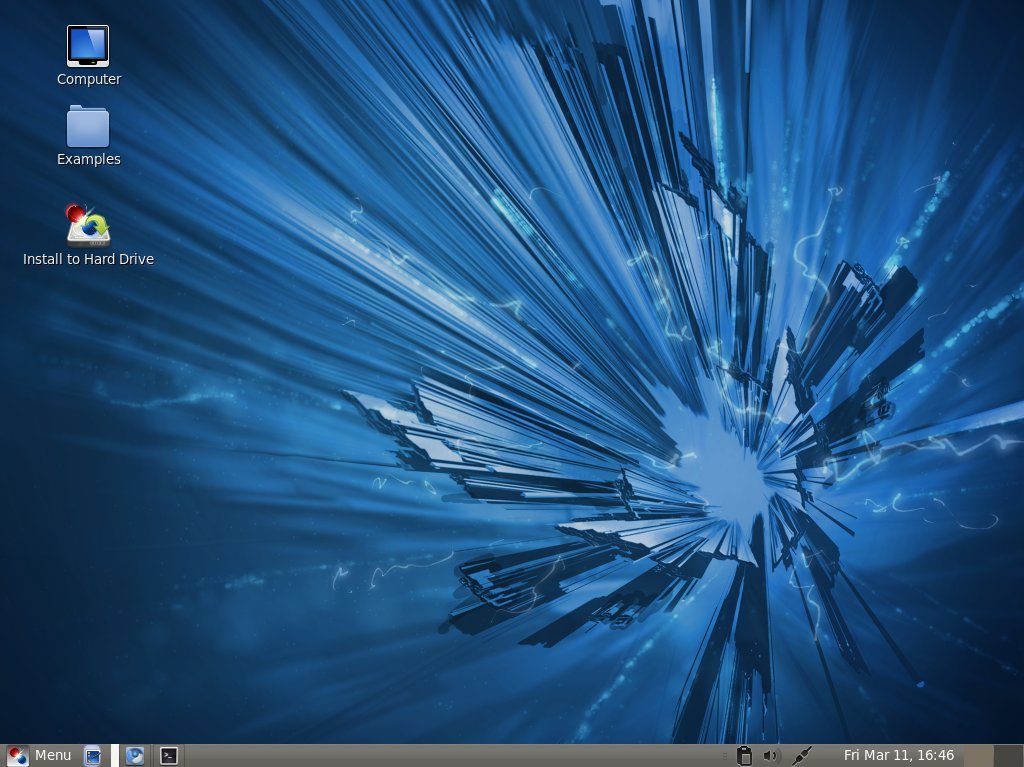This screenshot has width=1024, height=767.
Task: Click the network connection tray icon
Action: (x=801, y=756)
